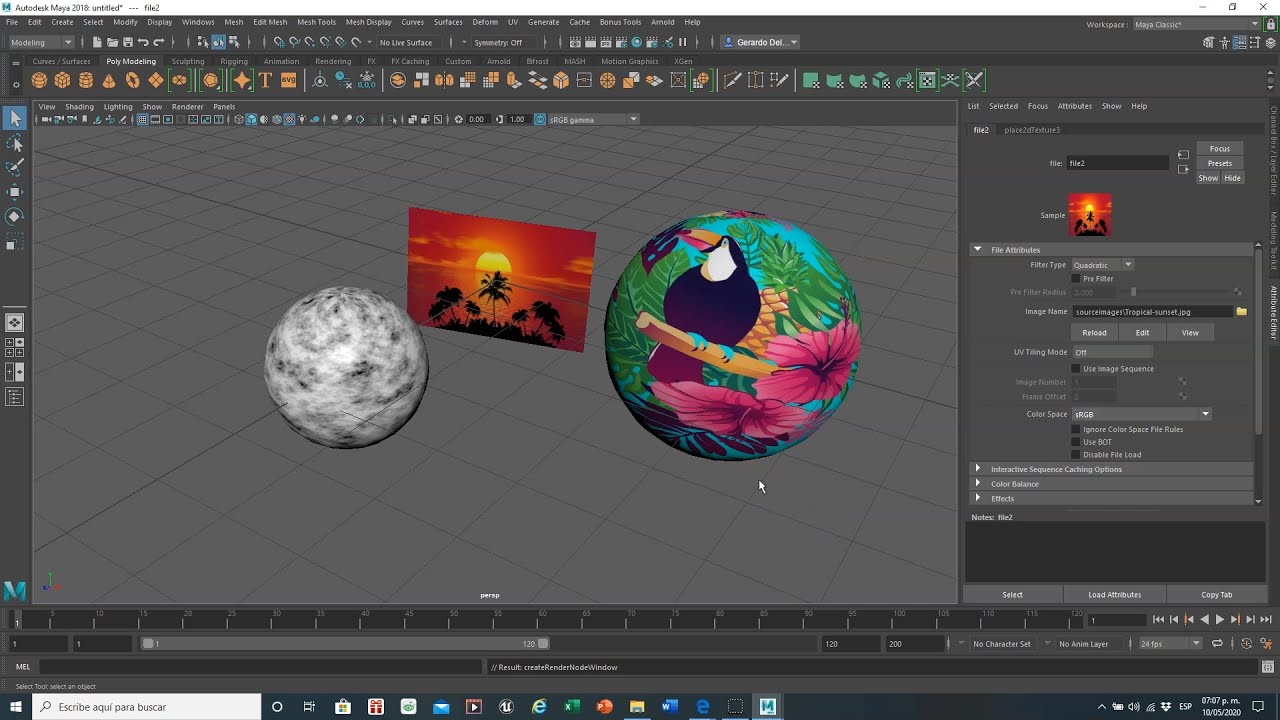Redo action arrow icon
Image resolution: width=1280 pixels, height=720 pixels.
[x=158, y=42]
